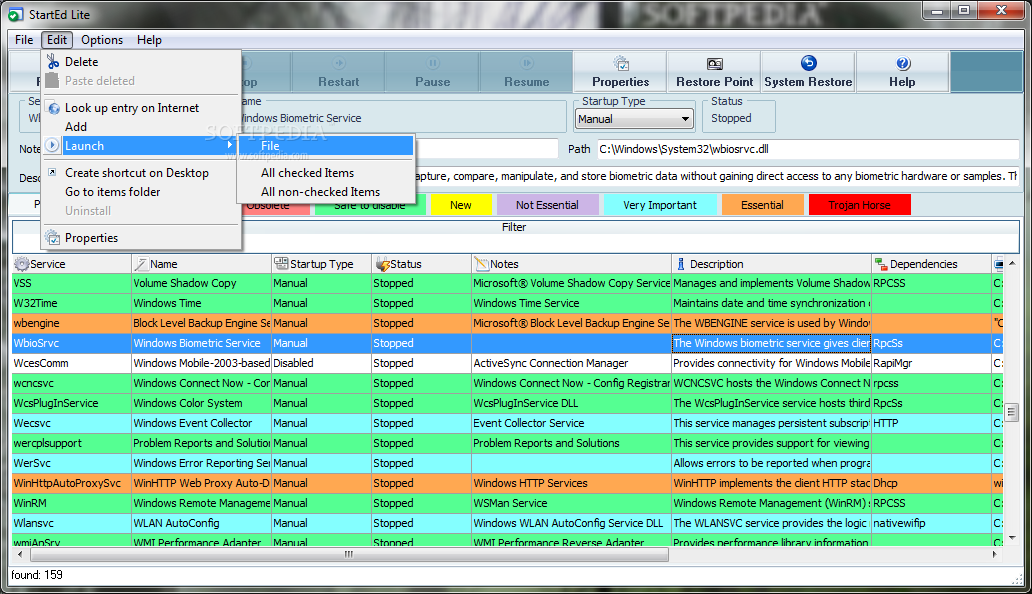1032x594 pixels.
Task: Select the Wecsvc service row
Action: [507, 423]
